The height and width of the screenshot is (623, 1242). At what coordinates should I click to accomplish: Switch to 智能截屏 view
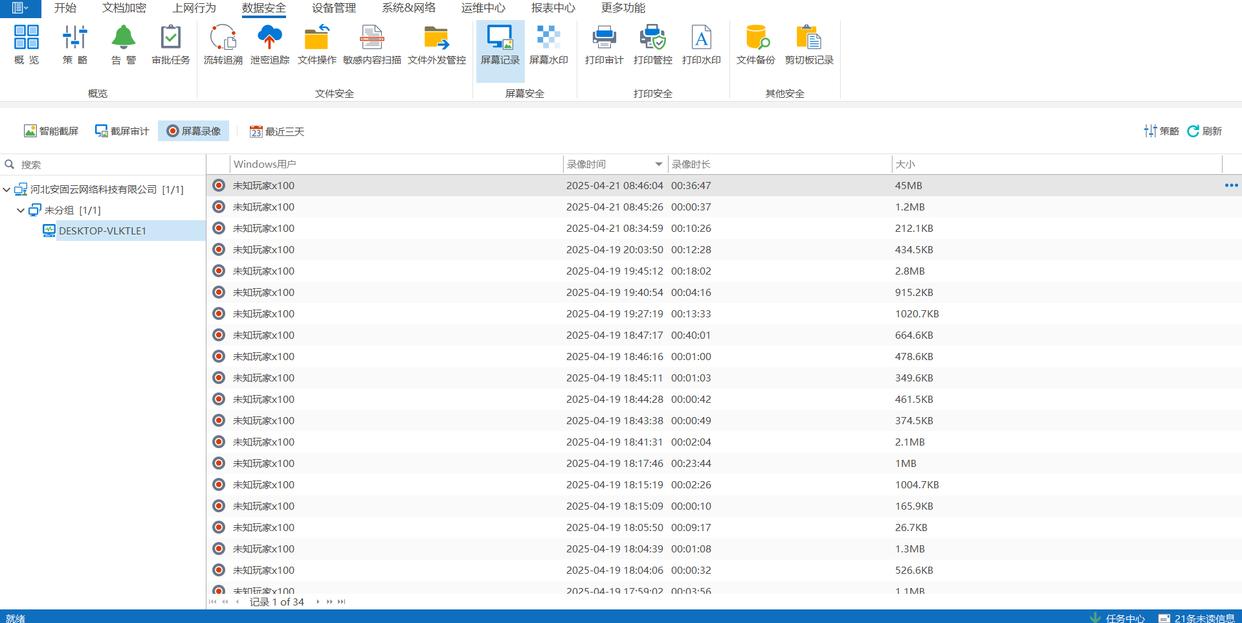[x=51, y=131]
